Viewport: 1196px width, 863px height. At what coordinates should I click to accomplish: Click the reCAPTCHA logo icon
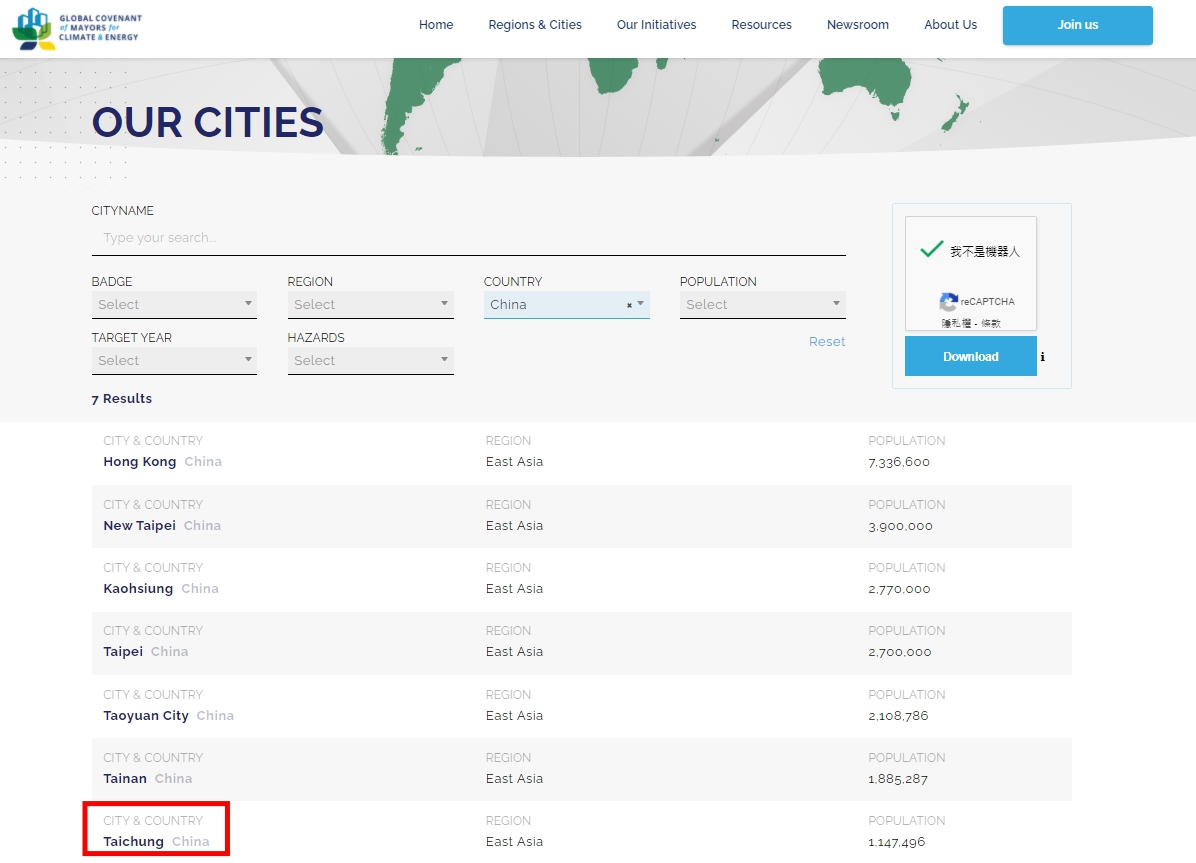point(948,301)
